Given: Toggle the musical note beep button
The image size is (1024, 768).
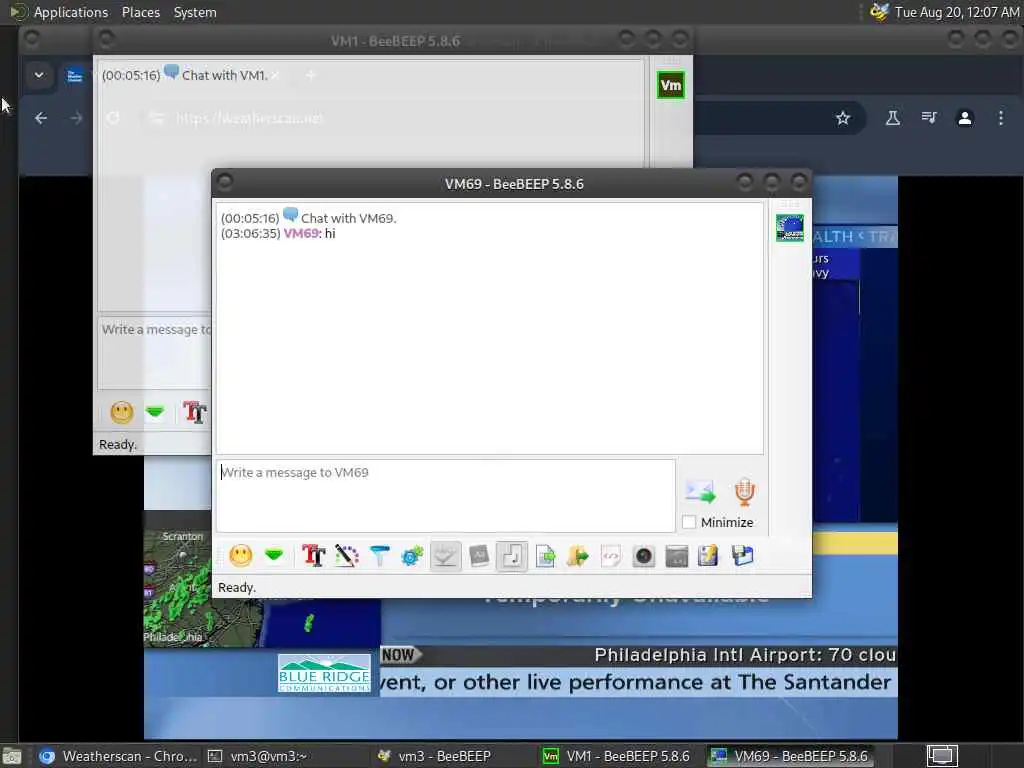Looking at the screenshot, I should tap(511, 556).
